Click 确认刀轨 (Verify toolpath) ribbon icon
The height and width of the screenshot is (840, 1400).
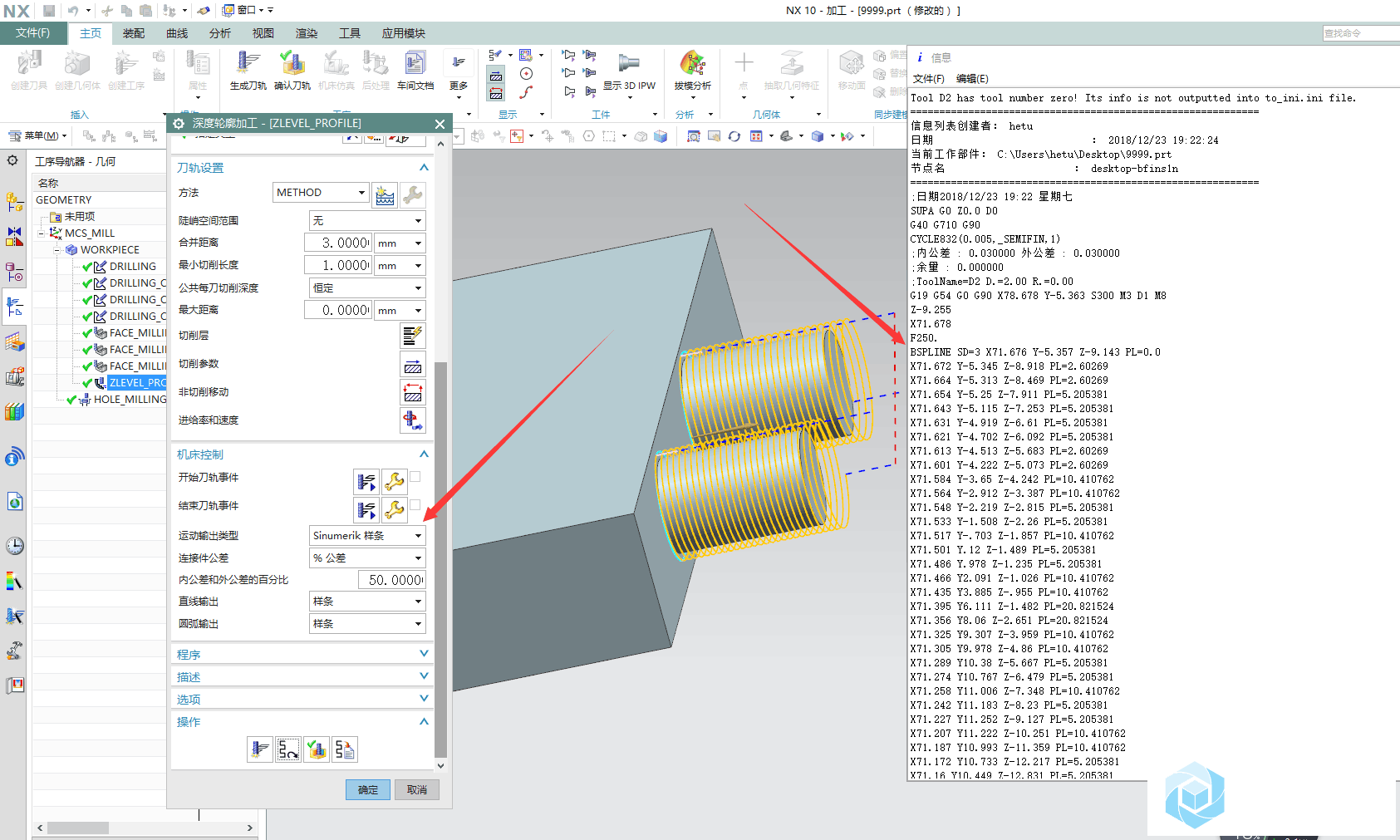pos(292,70)
